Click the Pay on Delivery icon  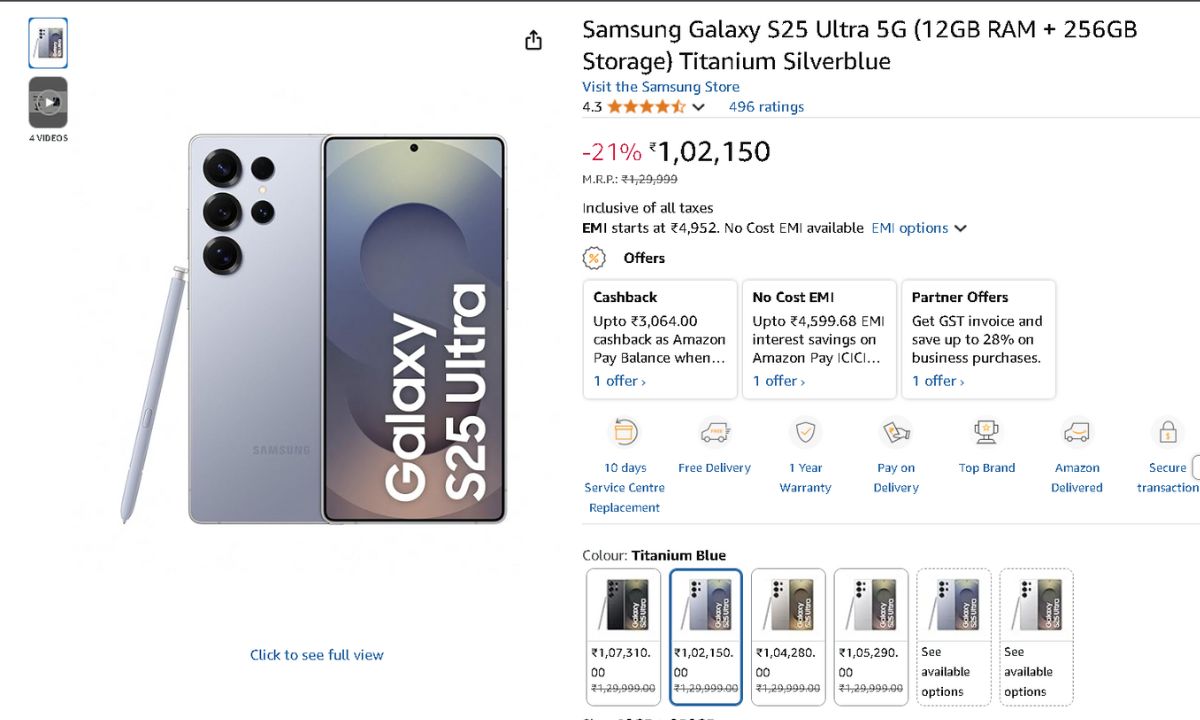pyautogui.click(x=895, y=432)
